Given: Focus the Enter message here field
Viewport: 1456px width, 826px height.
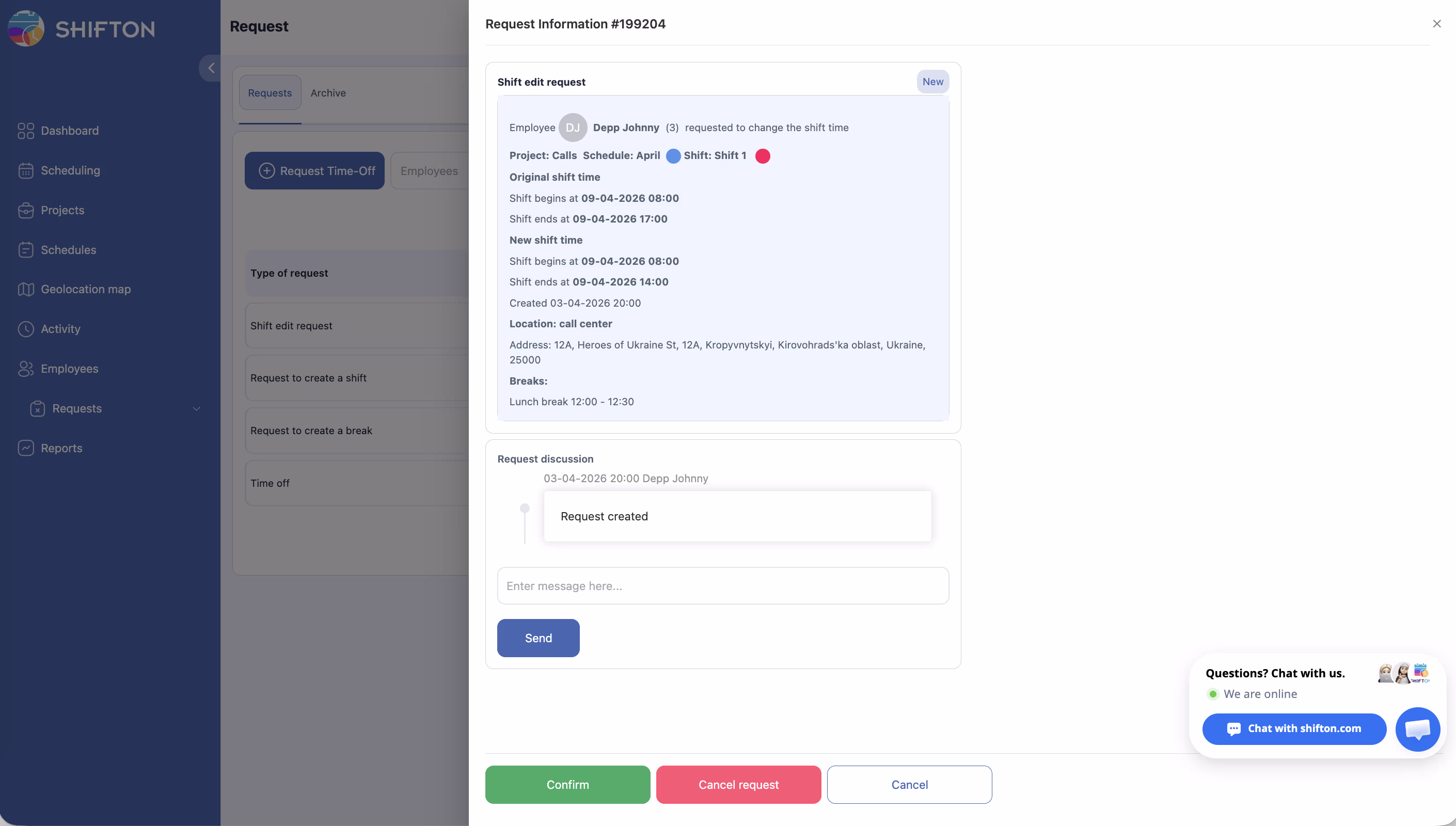Looking at the screenshot, I should coord(723,586).
